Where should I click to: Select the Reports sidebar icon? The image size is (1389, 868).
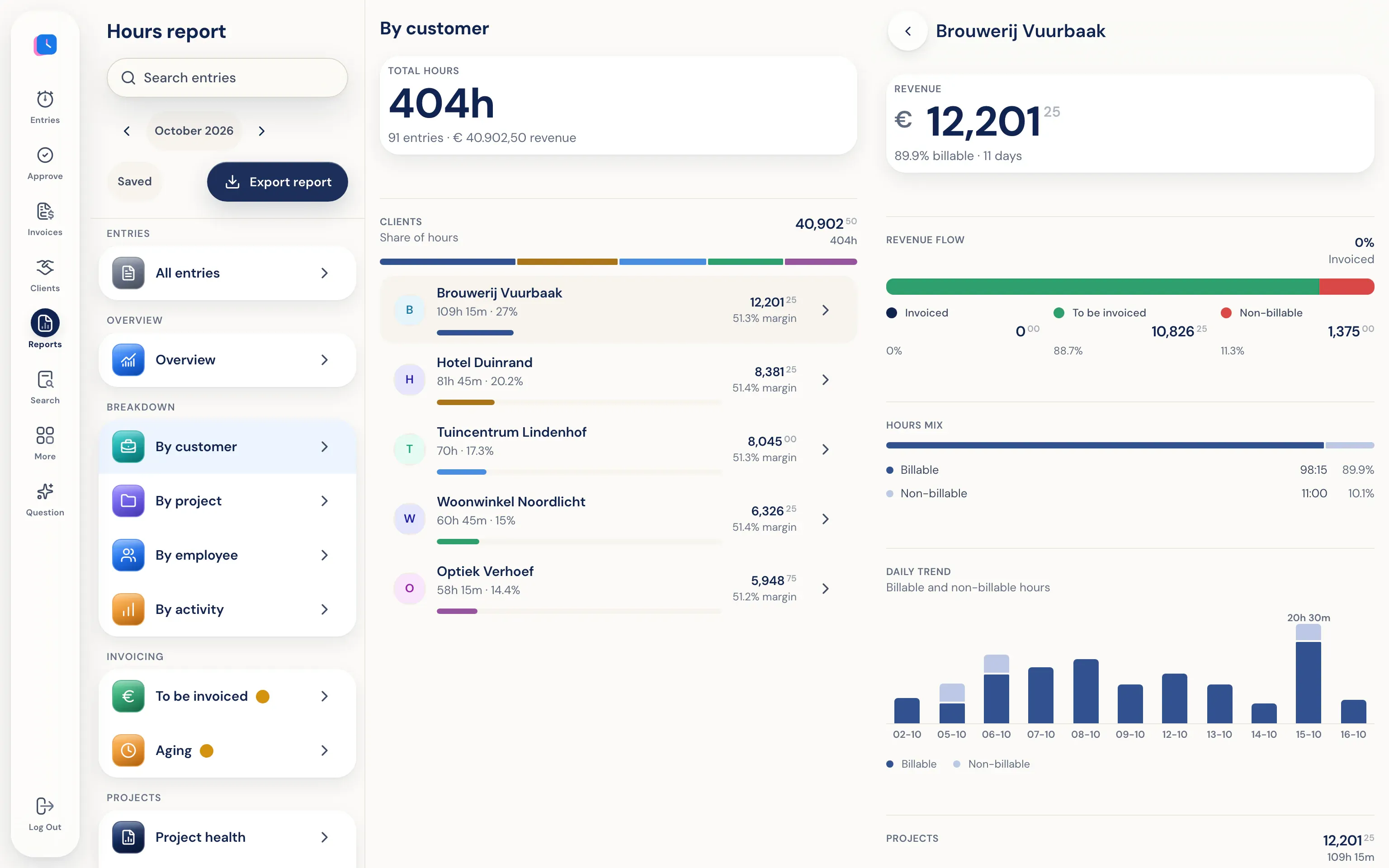pyautogui.click(x=45, y=324)
